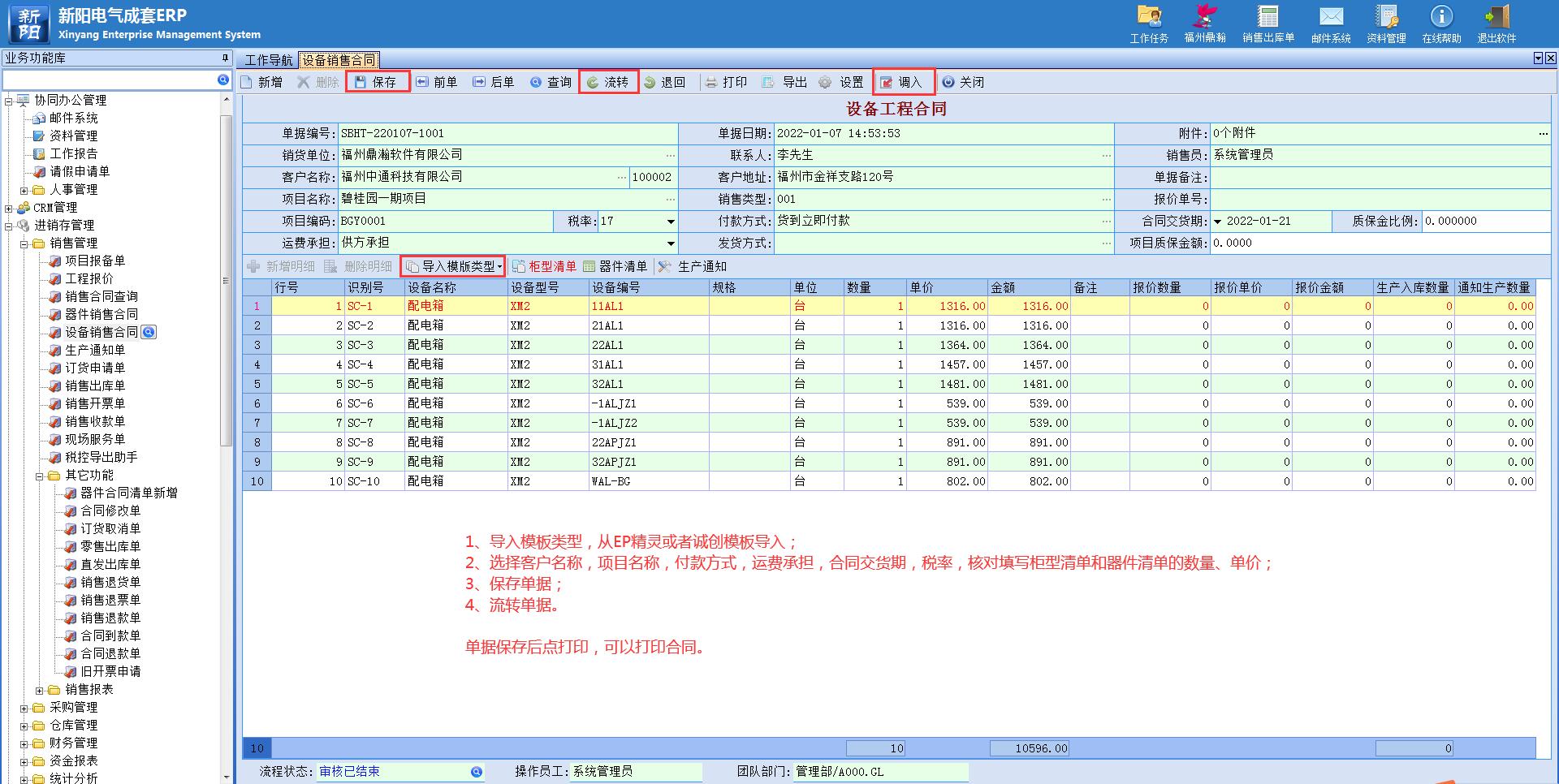Go to 前单 previous document
This screenshot has height=784, width=1559.
point(437,82)
